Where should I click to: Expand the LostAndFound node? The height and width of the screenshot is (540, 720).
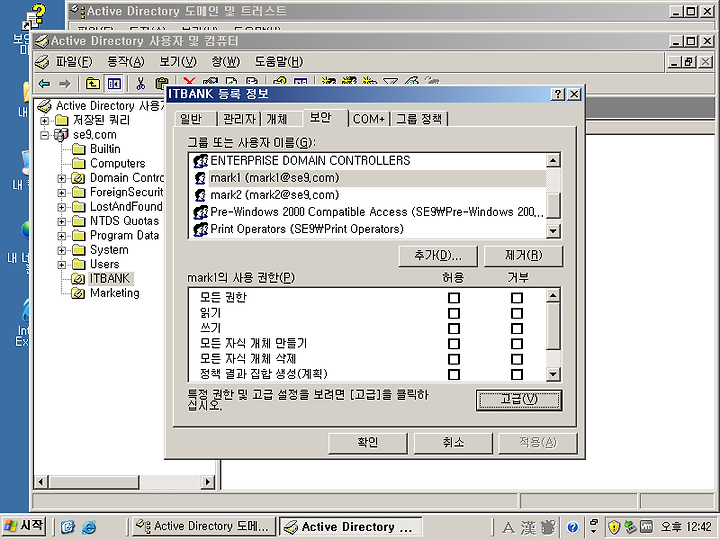[x=62, y=207]
